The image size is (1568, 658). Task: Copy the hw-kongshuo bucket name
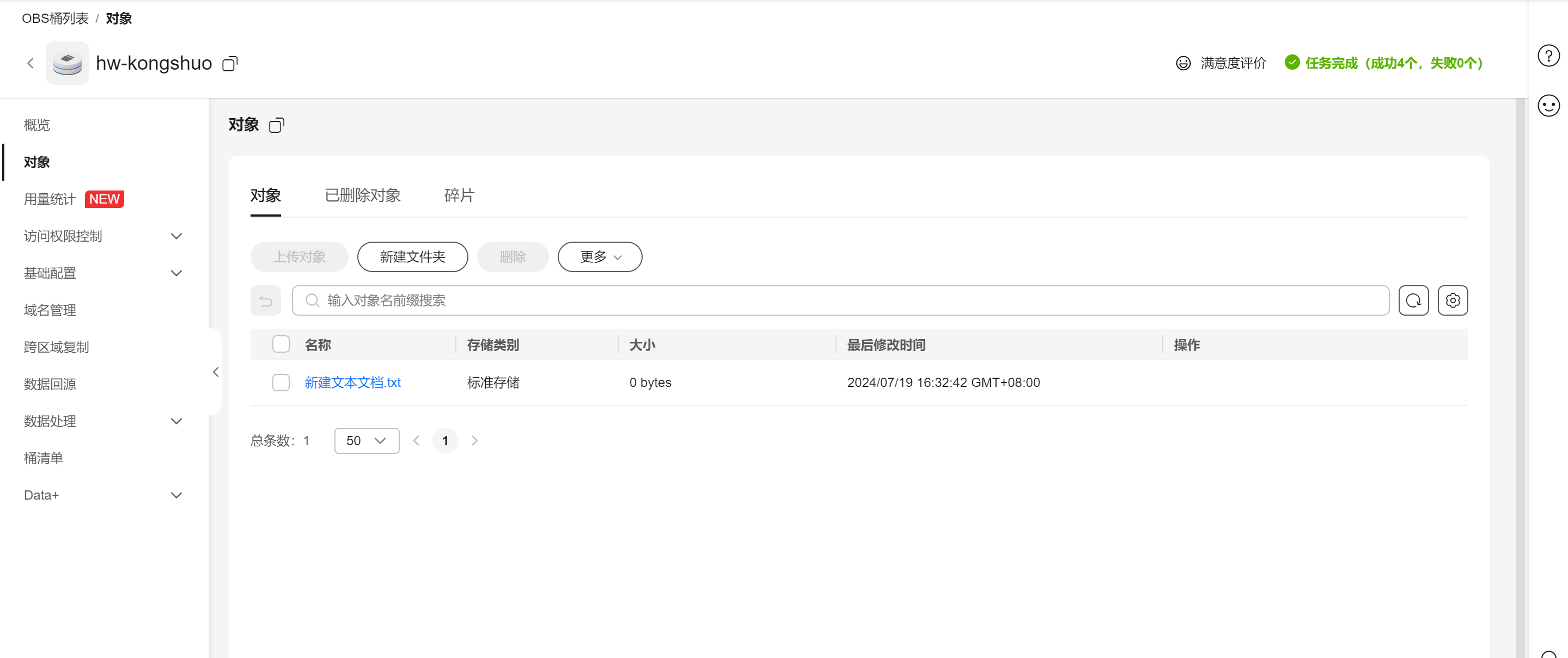(230, 63)
